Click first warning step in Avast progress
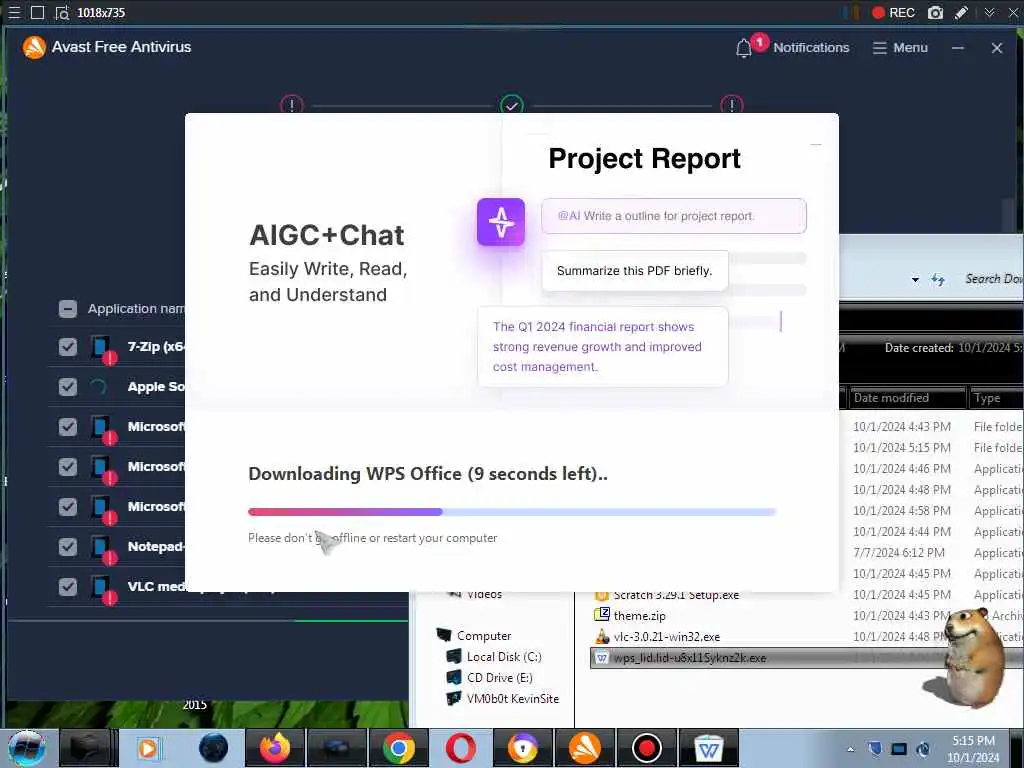The width and height of the screenshot is (1024, 768). point(291,104)
